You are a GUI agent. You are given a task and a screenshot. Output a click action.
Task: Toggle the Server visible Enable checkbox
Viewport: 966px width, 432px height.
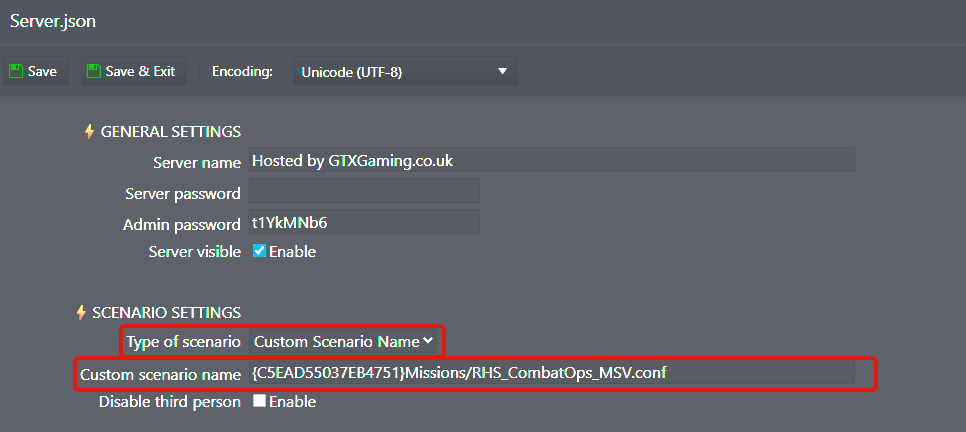point(259,251)
